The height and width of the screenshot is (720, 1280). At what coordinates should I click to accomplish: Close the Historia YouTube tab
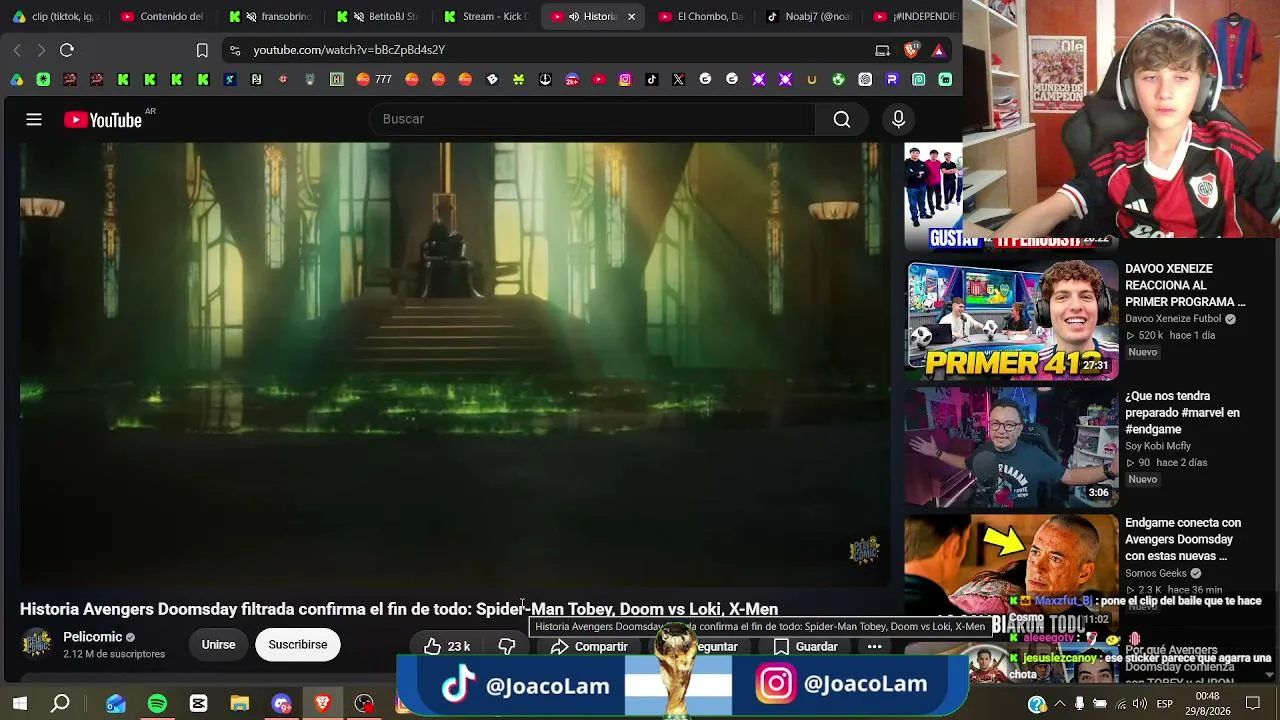631,17
